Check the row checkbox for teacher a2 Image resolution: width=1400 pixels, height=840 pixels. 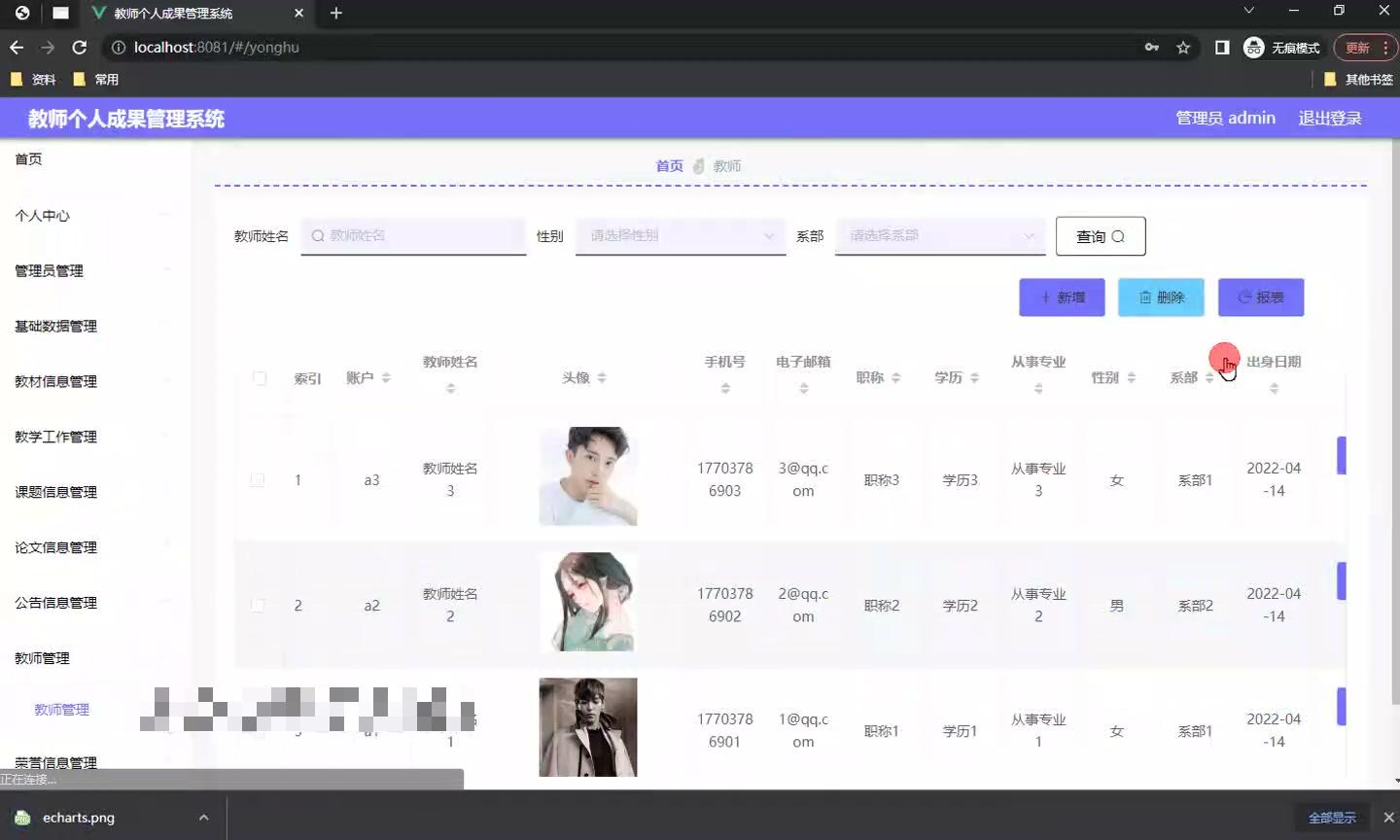click(258, 606)
